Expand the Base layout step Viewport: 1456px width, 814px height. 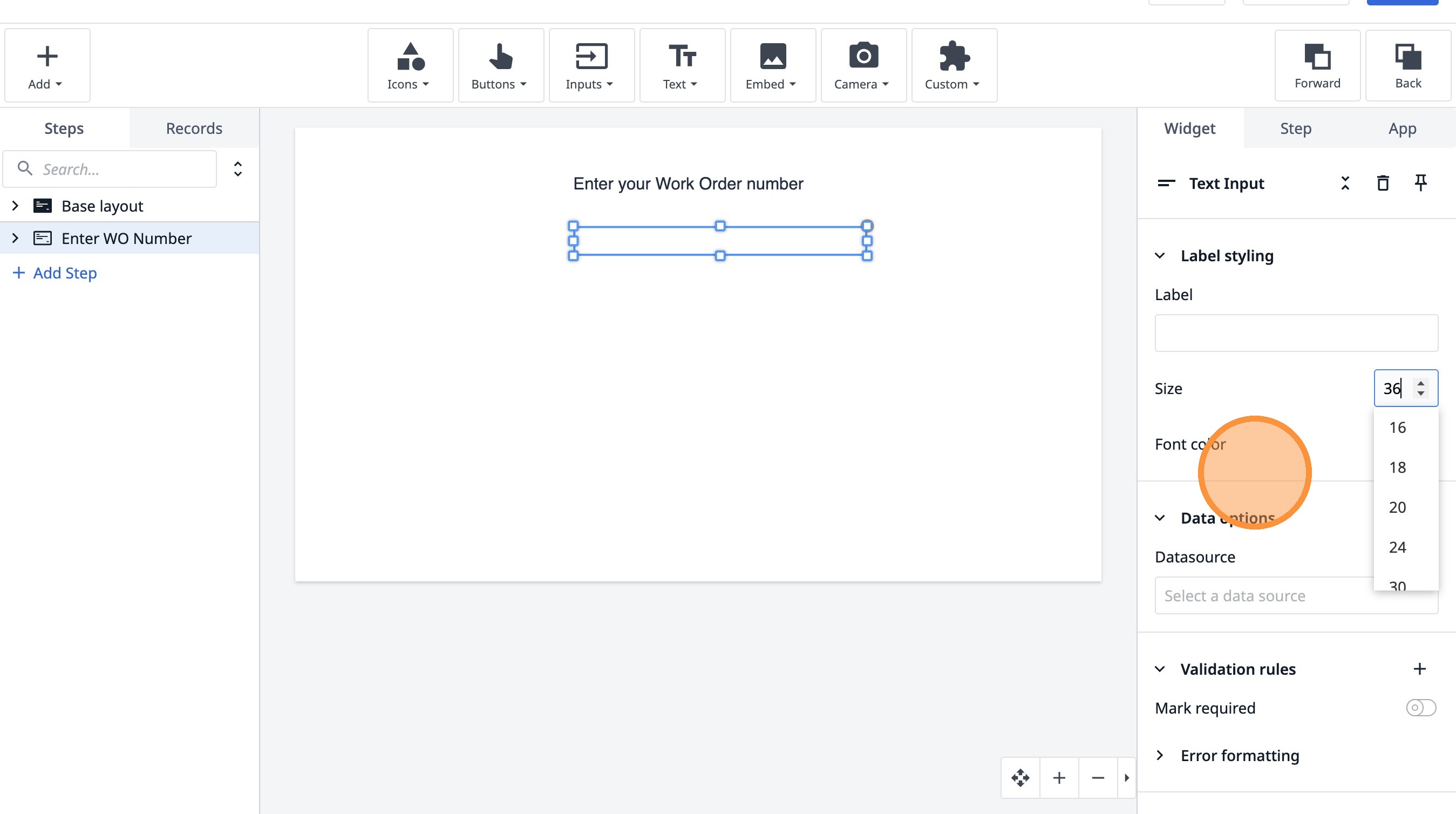click(x=15, y=206)
